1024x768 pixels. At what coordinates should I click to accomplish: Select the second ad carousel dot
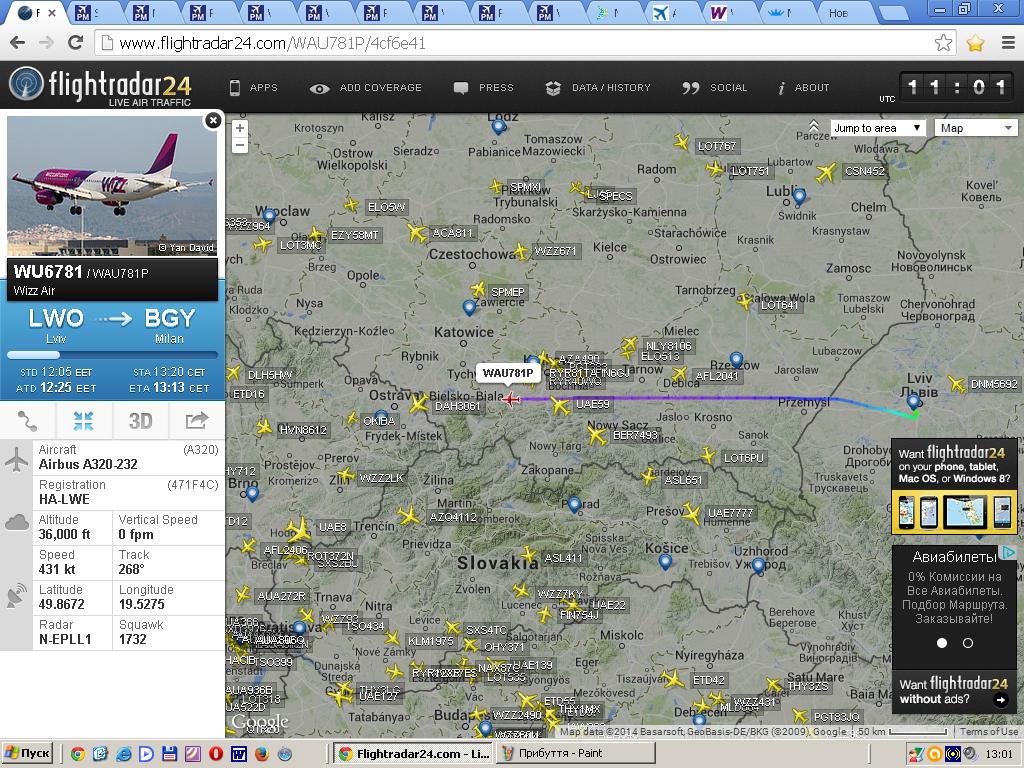tap(967, 643)
